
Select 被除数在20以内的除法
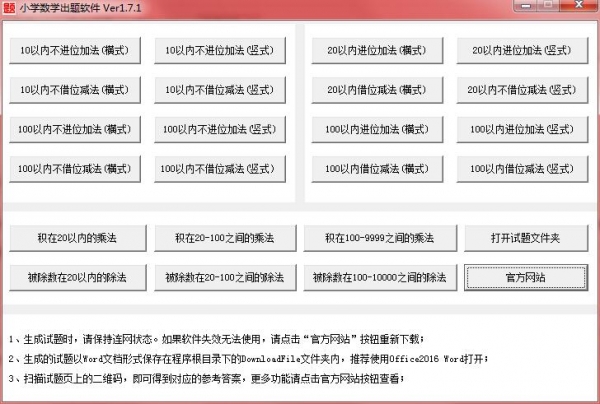pyautogui.click(x=78, y=277)
